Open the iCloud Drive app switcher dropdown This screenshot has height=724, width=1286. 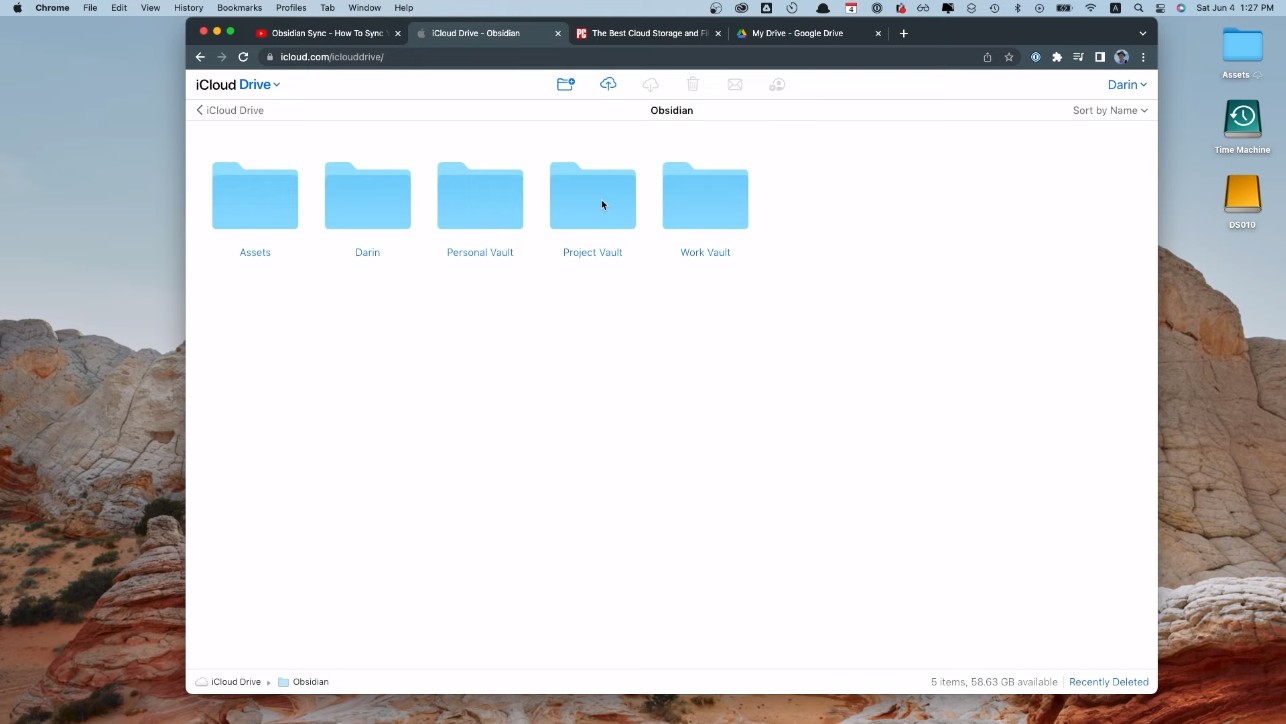click(x=238, y=85)
